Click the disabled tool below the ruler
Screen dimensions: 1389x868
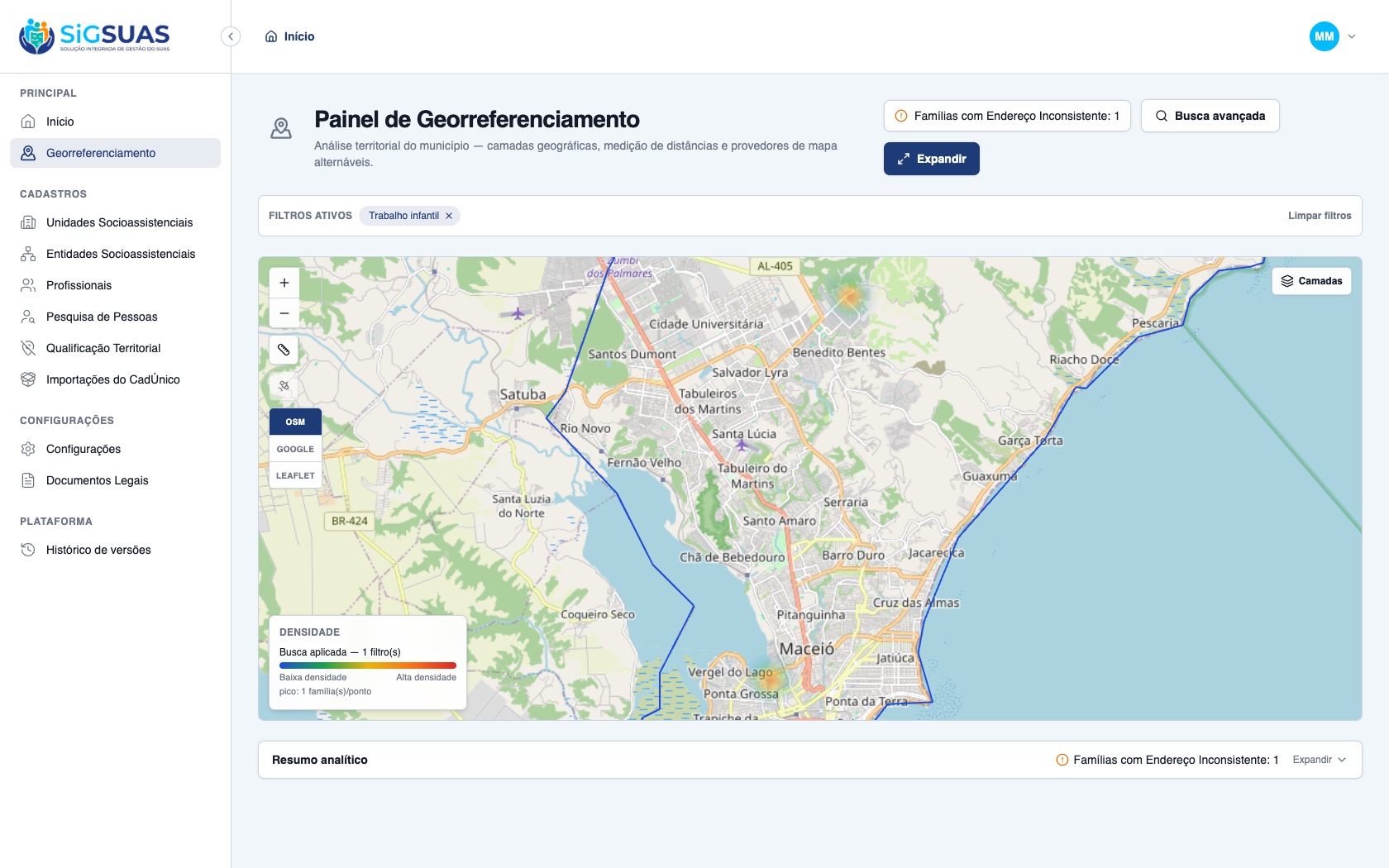284,385
